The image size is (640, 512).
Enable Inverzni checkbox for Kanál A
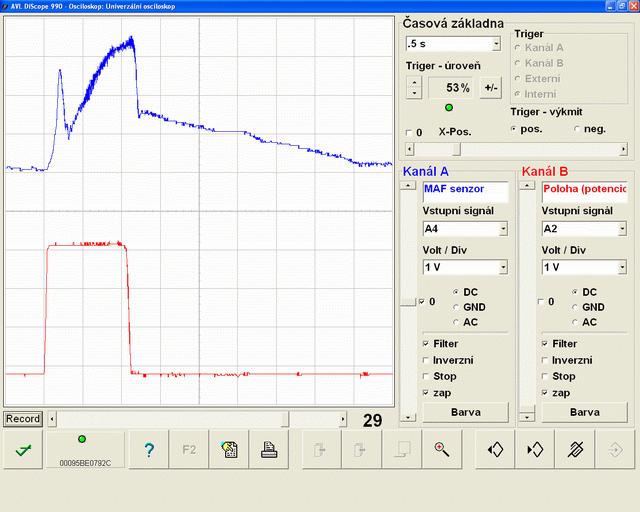point(427,360)
